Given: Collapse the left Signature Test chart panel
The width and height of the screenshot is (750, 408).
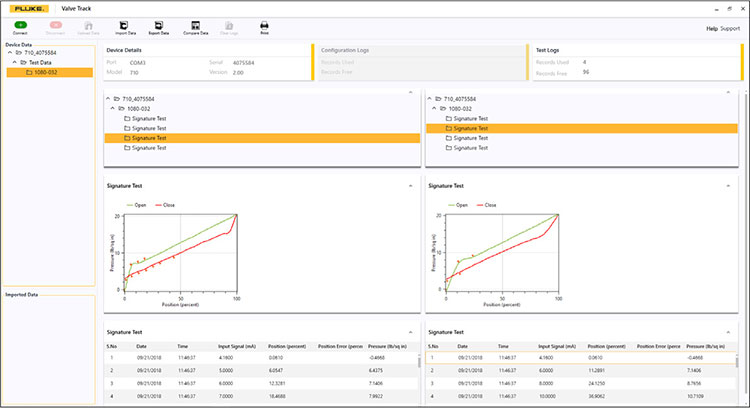Looking at the screenshot, I should [410, 186].
